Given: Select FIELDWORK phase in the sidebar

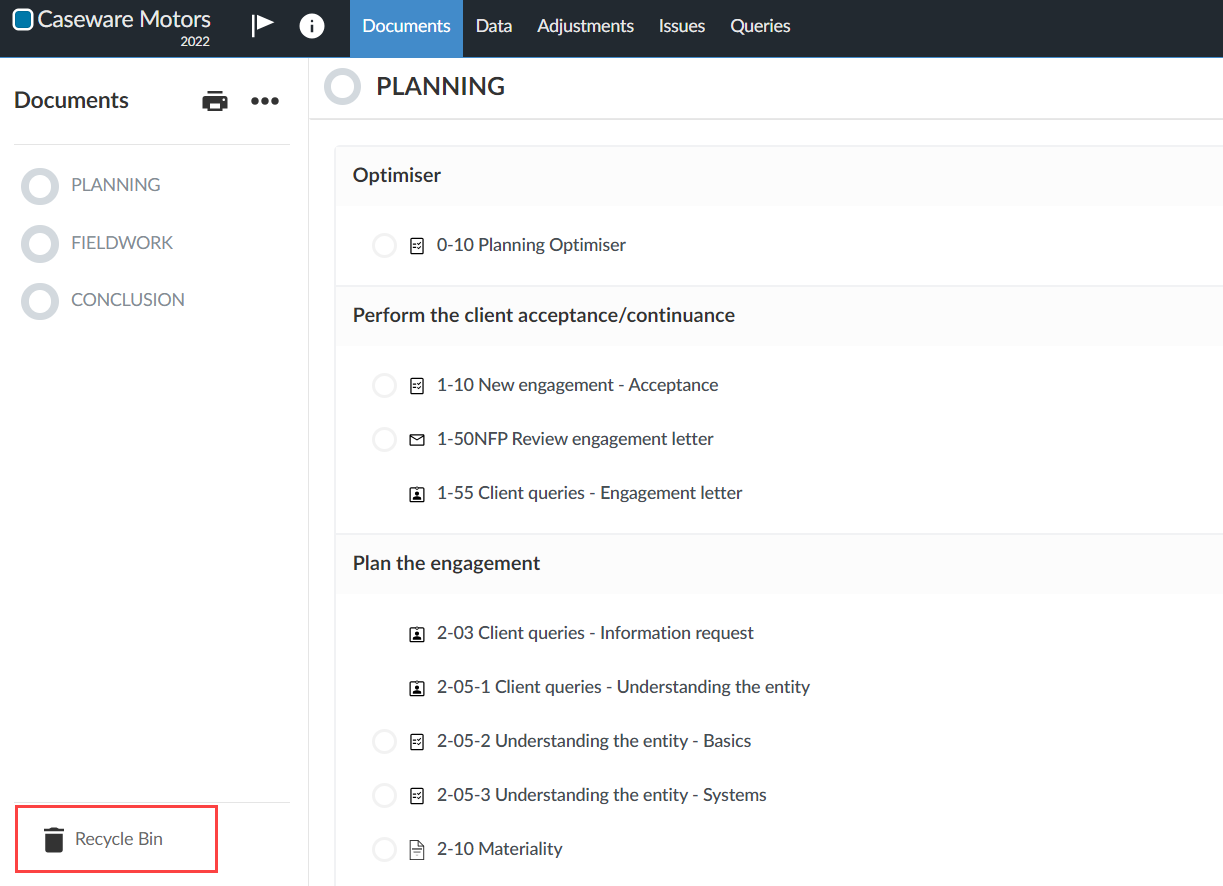Looking at the screenshot, I should tap(121, 243).
